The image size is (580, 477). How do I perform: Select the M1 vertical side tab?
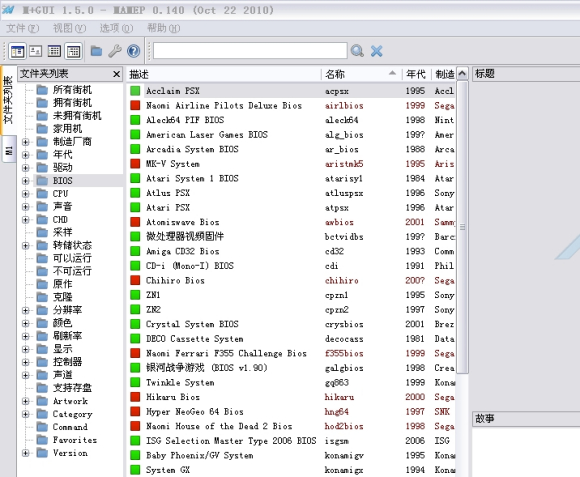click(x=9, y=150)
